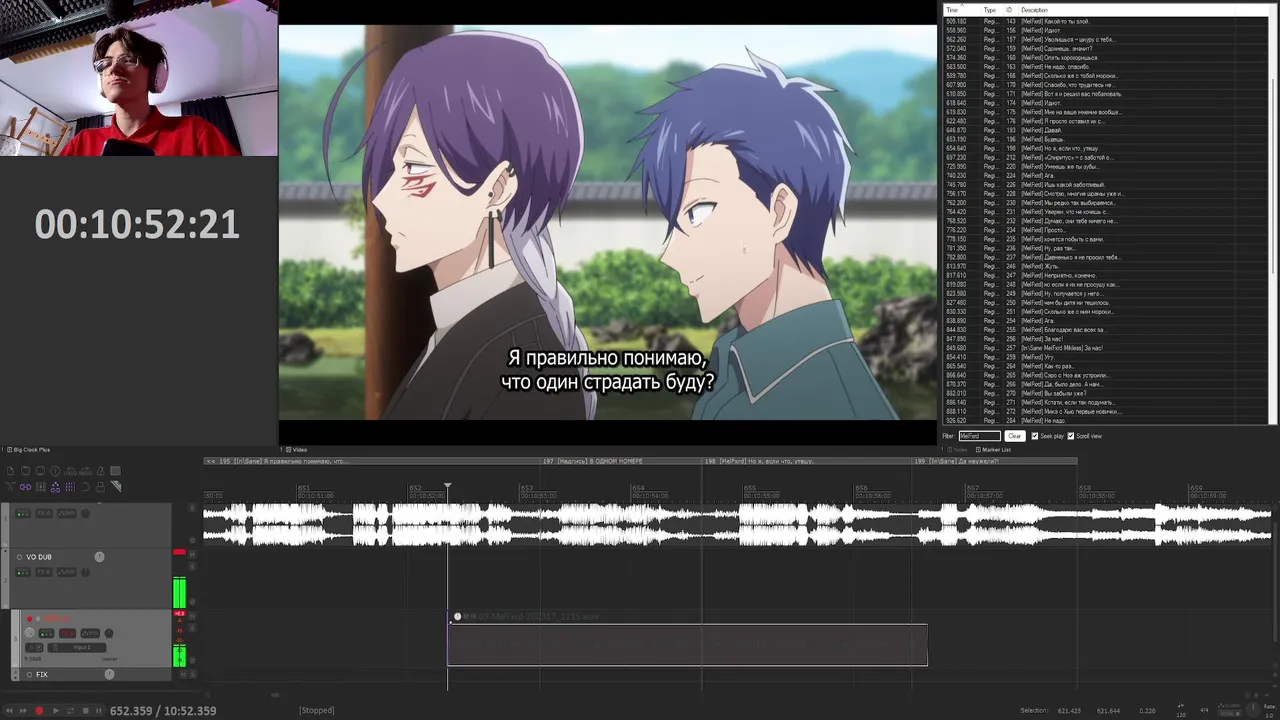Viewport: 1280px width, 720px height.
Task: Sort marker list by Description column
Action: click(1034, 10)
